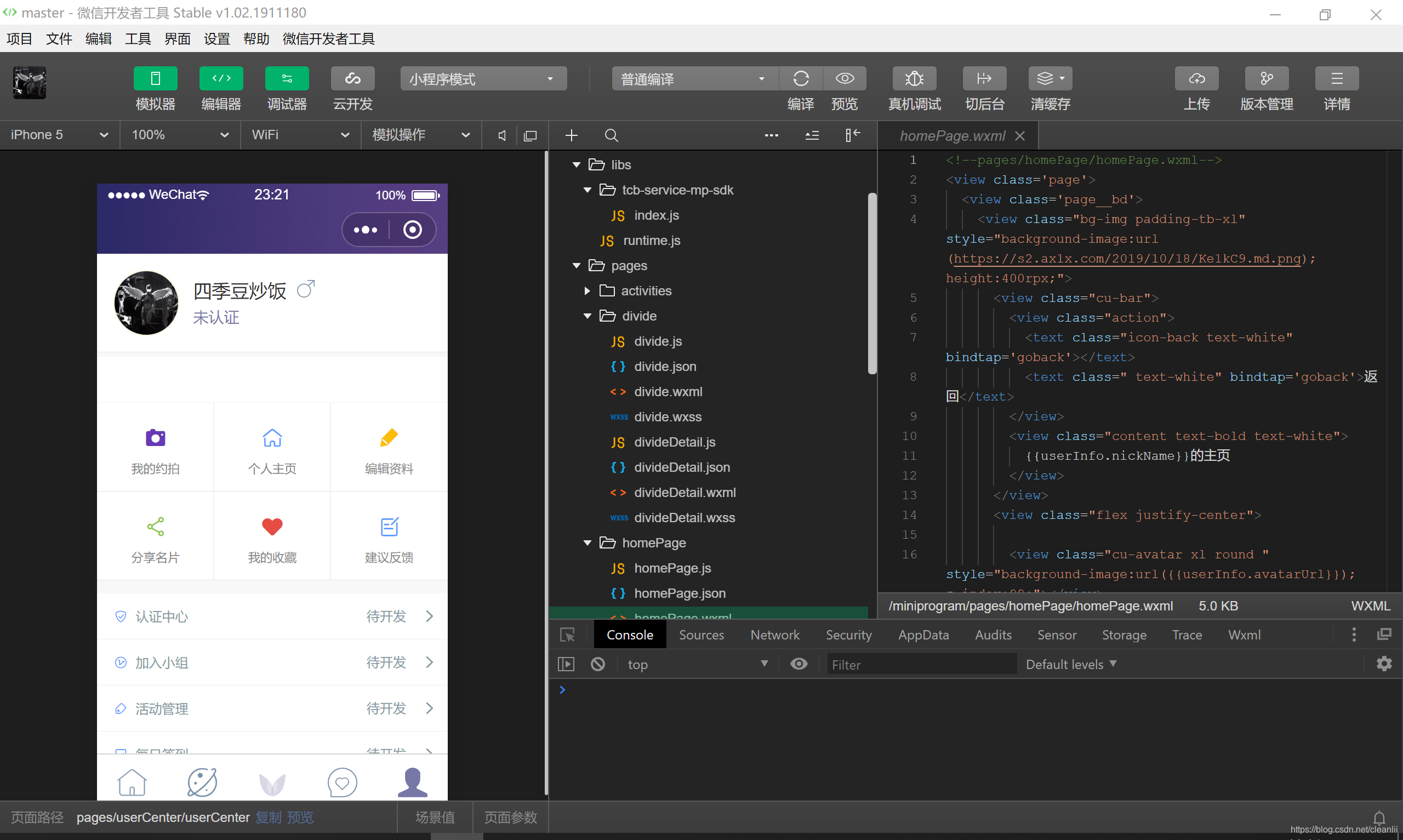Tap 我的约拍 camera icon in simulator
This screenshot has height=840, width=1403.
coord(155,438)
